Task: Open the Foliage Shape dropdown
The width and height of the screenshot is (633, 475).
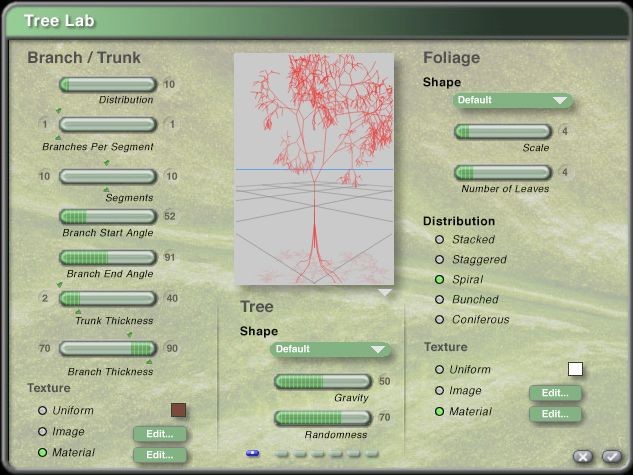Action: coord(512,101)
